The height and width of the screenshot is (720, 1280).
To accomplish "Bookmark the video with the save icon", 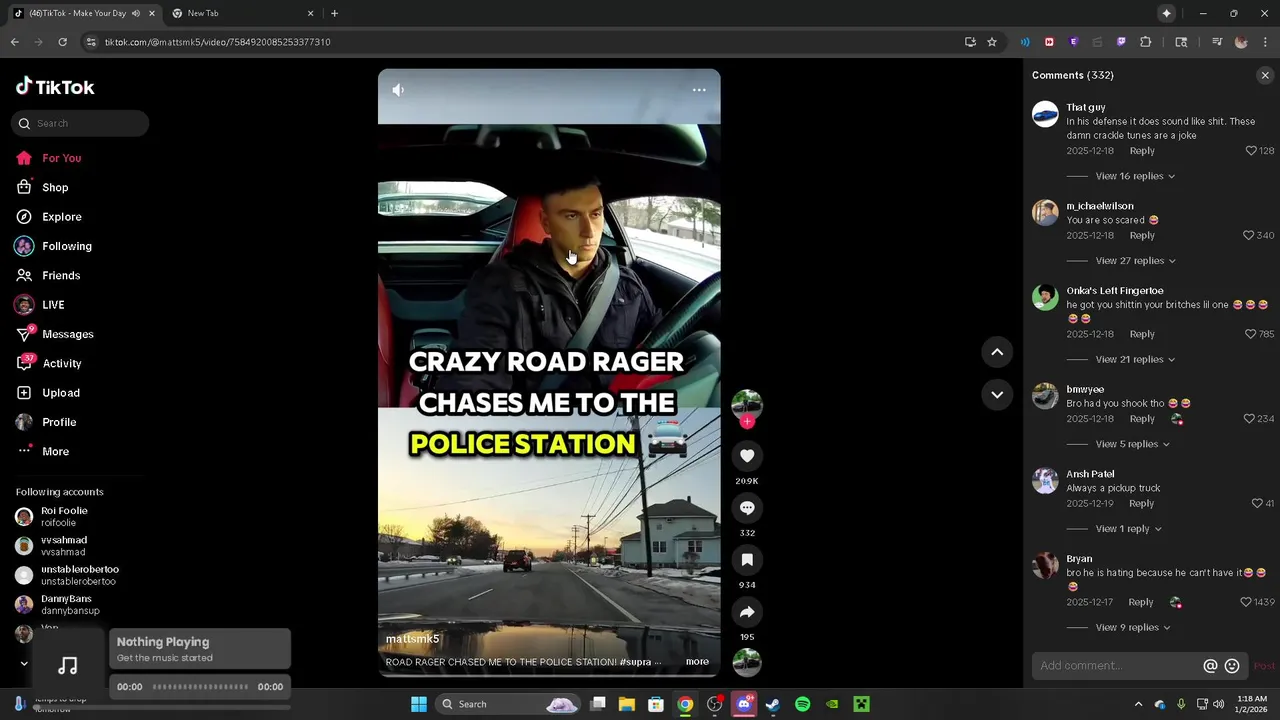I will (747, 560).
